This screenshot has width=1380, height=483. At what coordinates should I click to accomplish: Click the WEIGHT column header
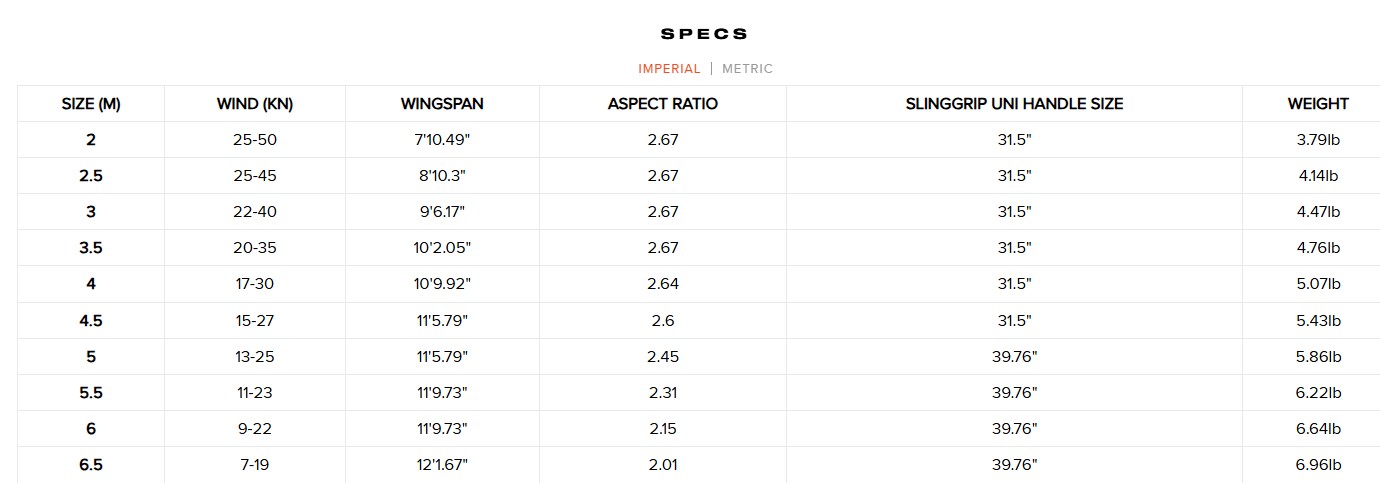[1318, 104]
